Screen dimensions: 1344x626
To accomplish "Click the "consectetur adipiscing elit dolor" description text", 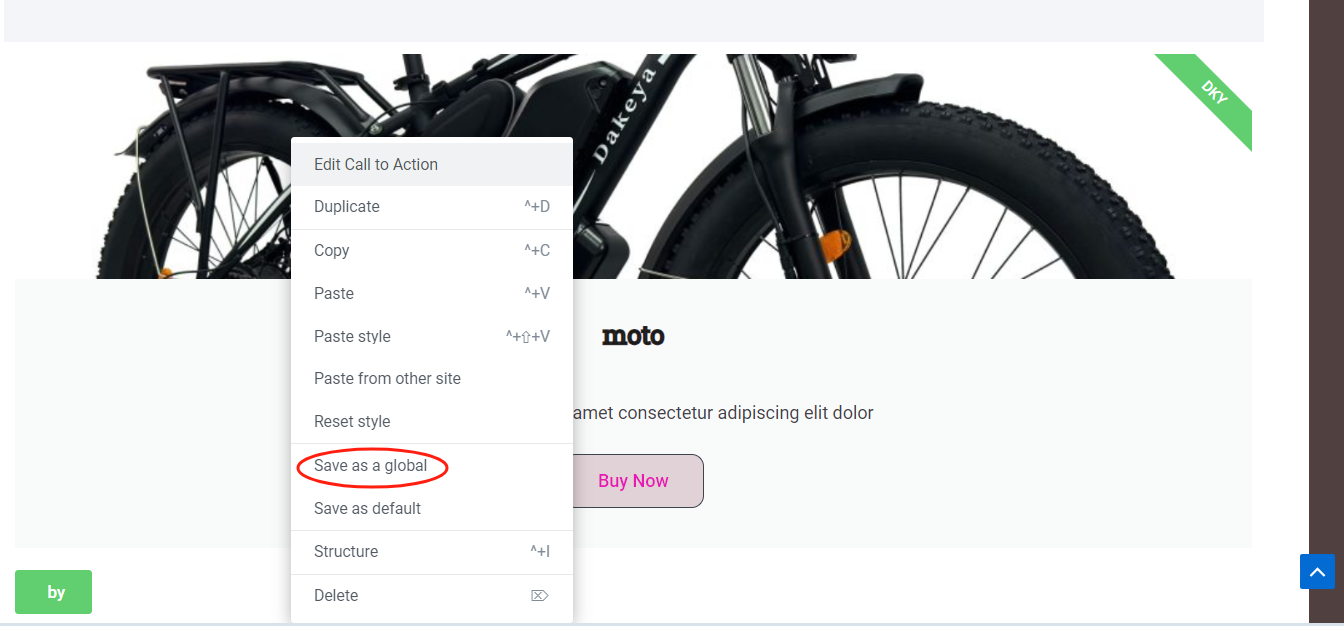I will click(x=722, y=413).
